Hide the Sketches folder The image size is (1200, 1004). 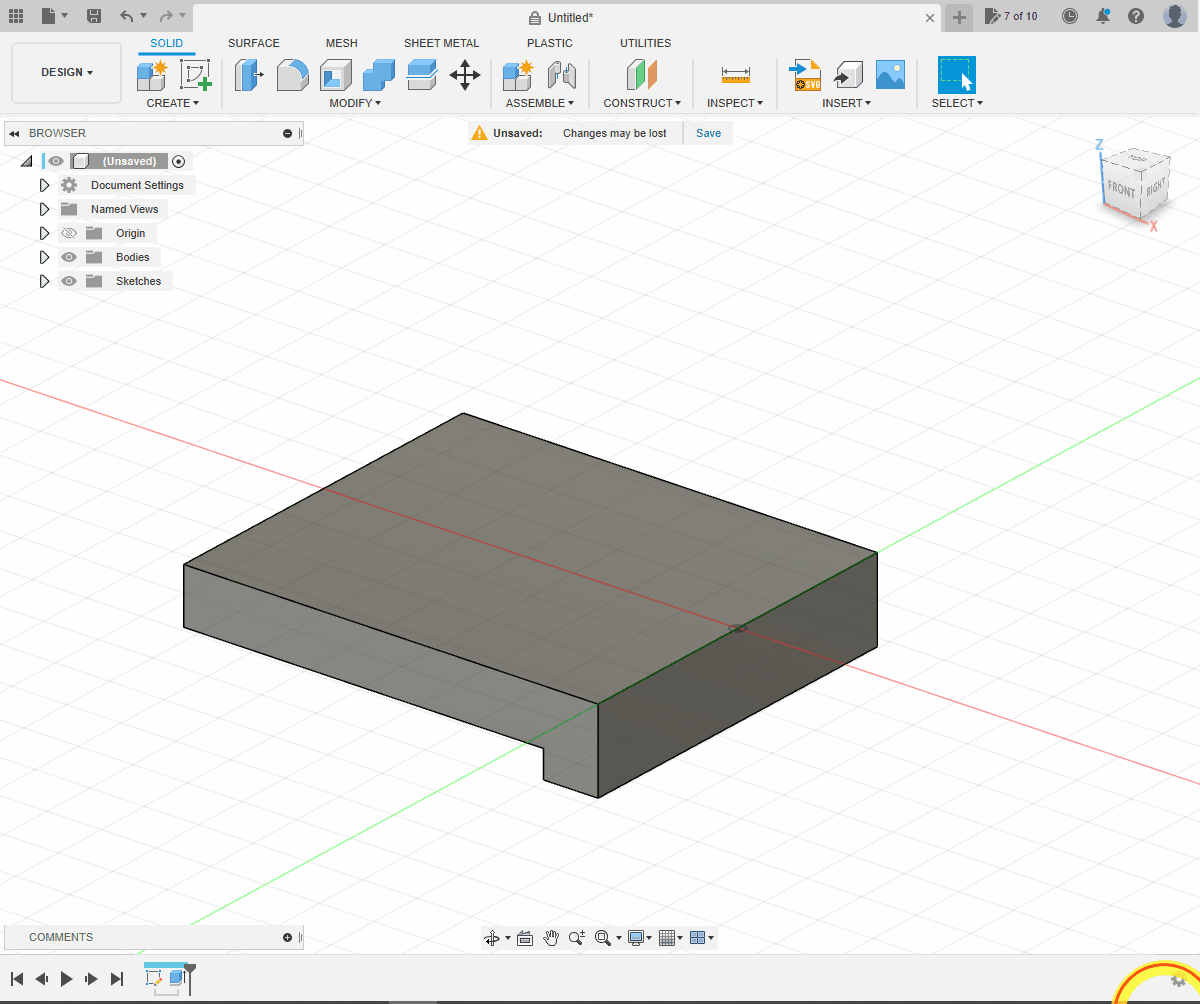point(69,281)
